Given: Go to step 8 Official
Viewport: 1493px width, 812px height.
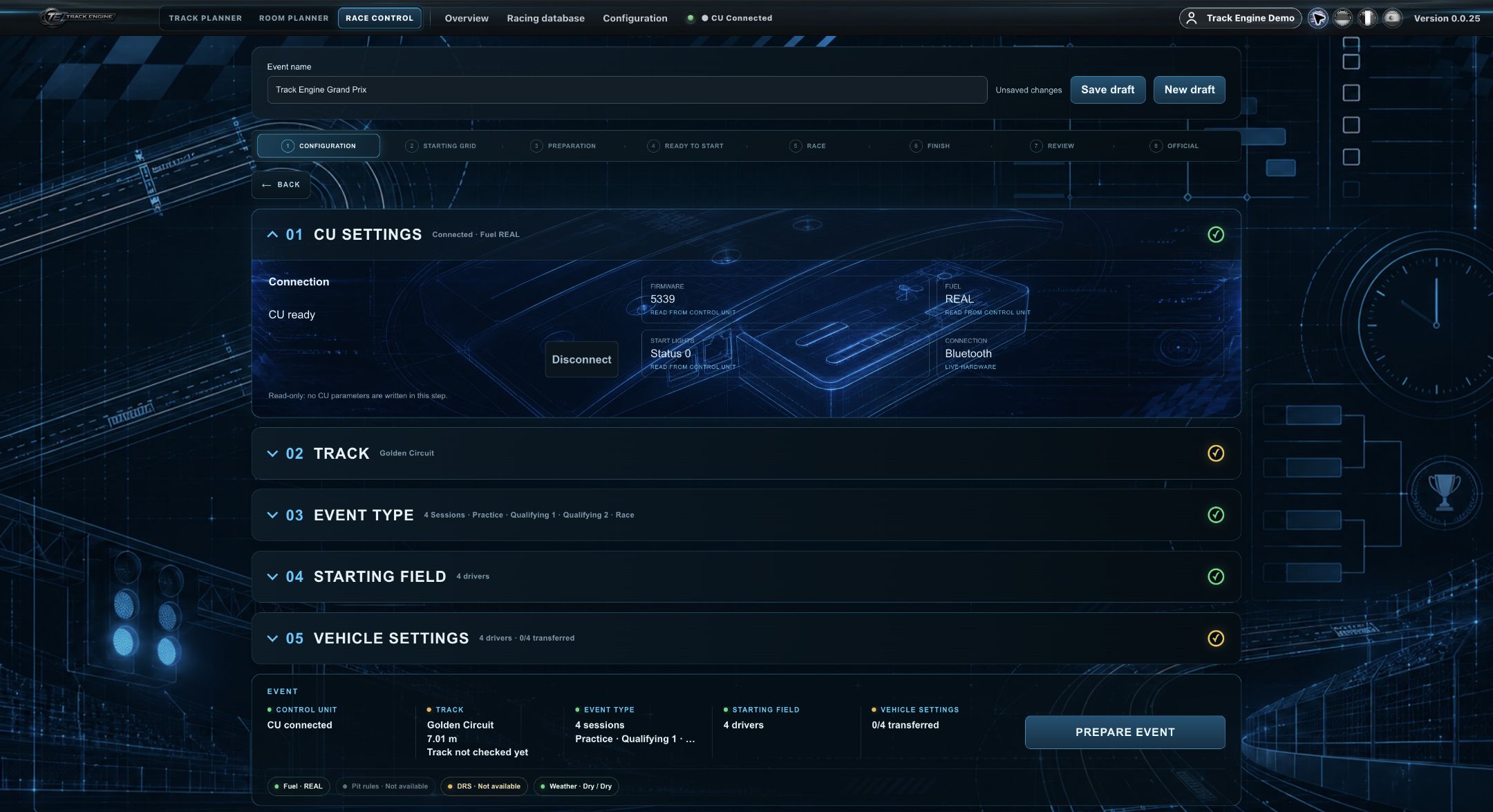Looking at the screenshot, I should click(x=1174, y=146).
